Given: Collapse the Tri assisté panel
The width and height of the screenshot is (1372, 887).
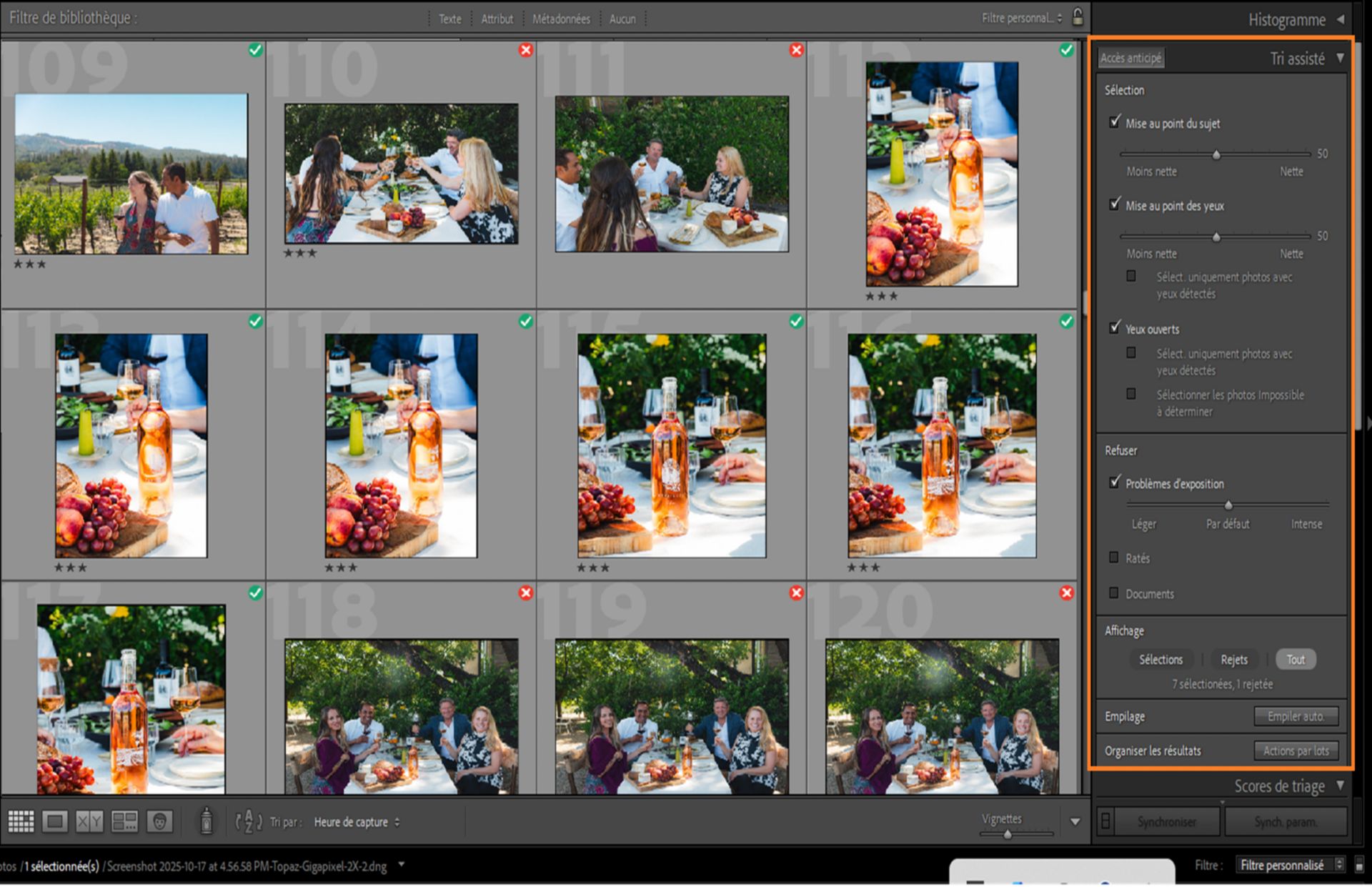Looking at the screenshot, I should (1341, 58).
